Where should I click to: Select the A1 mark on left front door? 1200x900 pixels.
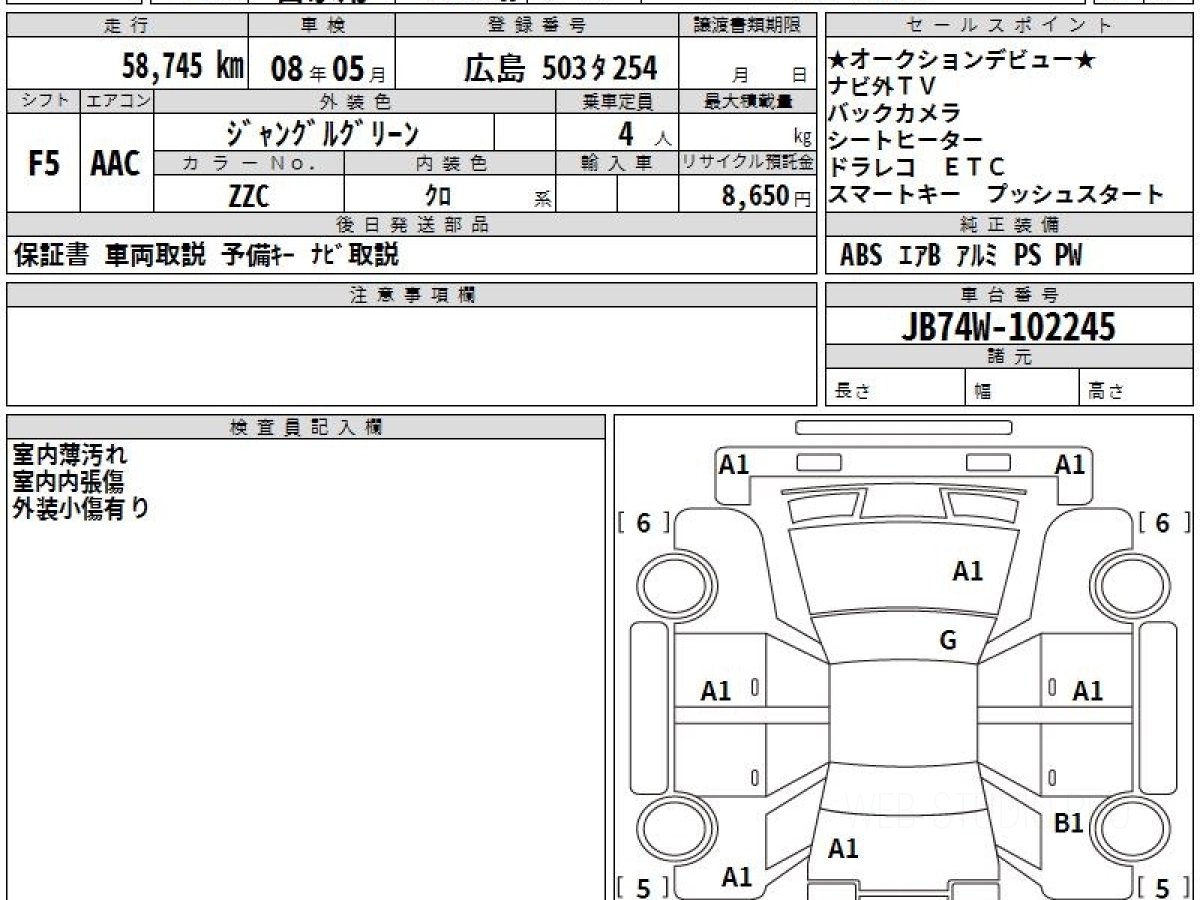click(716, 691)
